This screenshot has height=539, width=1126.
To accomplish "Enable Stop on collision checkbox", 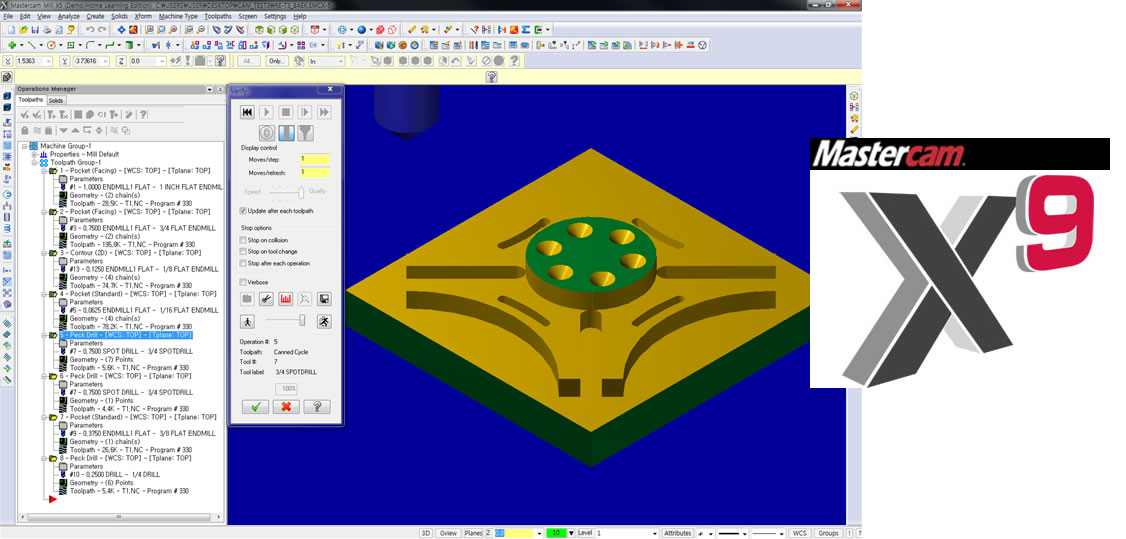I will (243, 240).
